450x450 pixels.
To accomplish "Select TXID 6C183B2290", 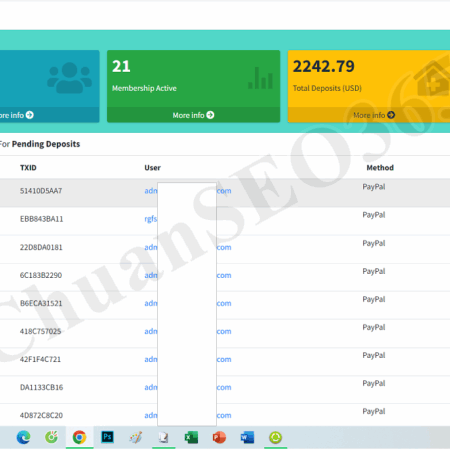I will (41, 275).
